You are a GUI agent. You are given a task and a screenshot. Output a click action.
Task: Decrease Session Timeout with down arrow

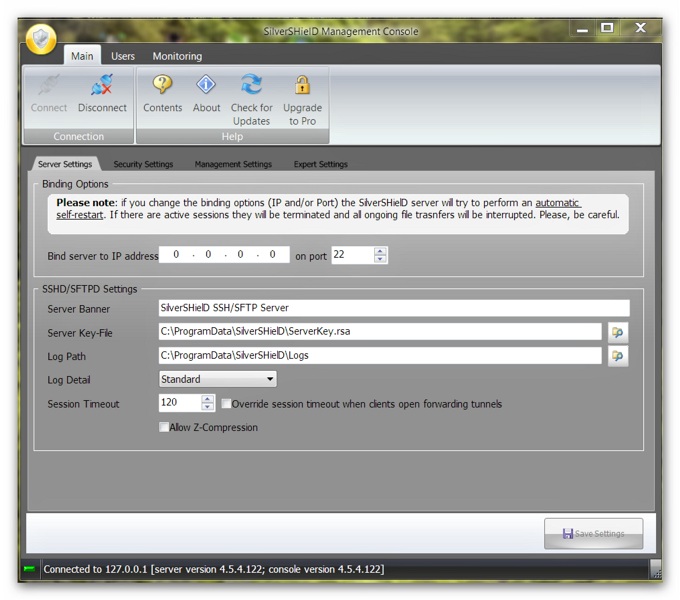(208, 407)
